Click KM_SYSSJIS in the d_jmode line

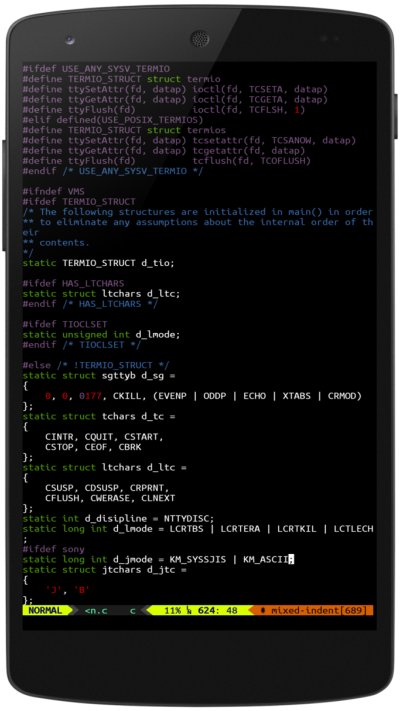198,559
